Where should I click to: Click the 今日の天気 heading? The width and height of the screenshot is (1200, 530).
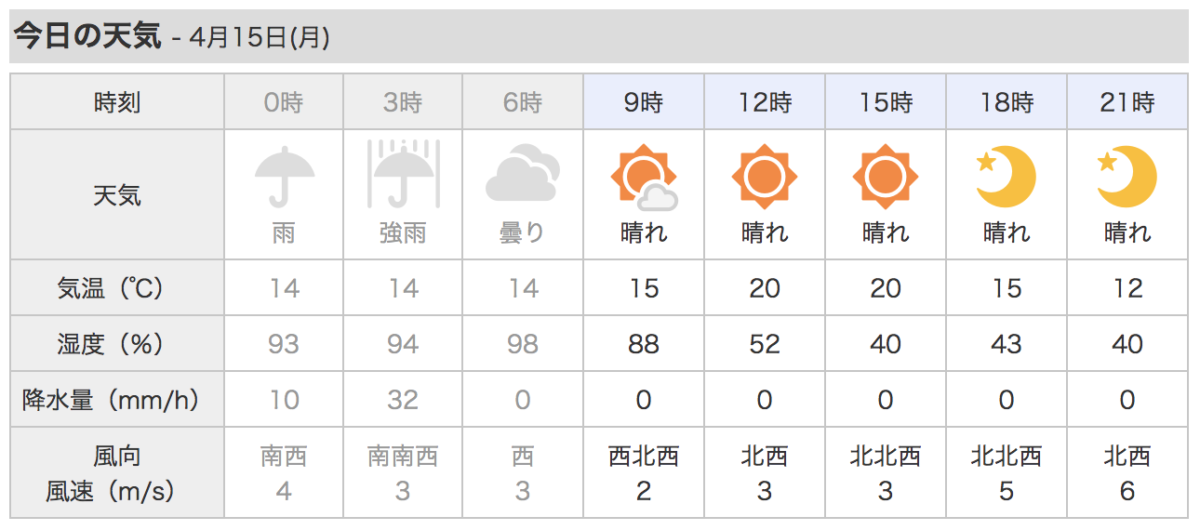pos(86,37)
